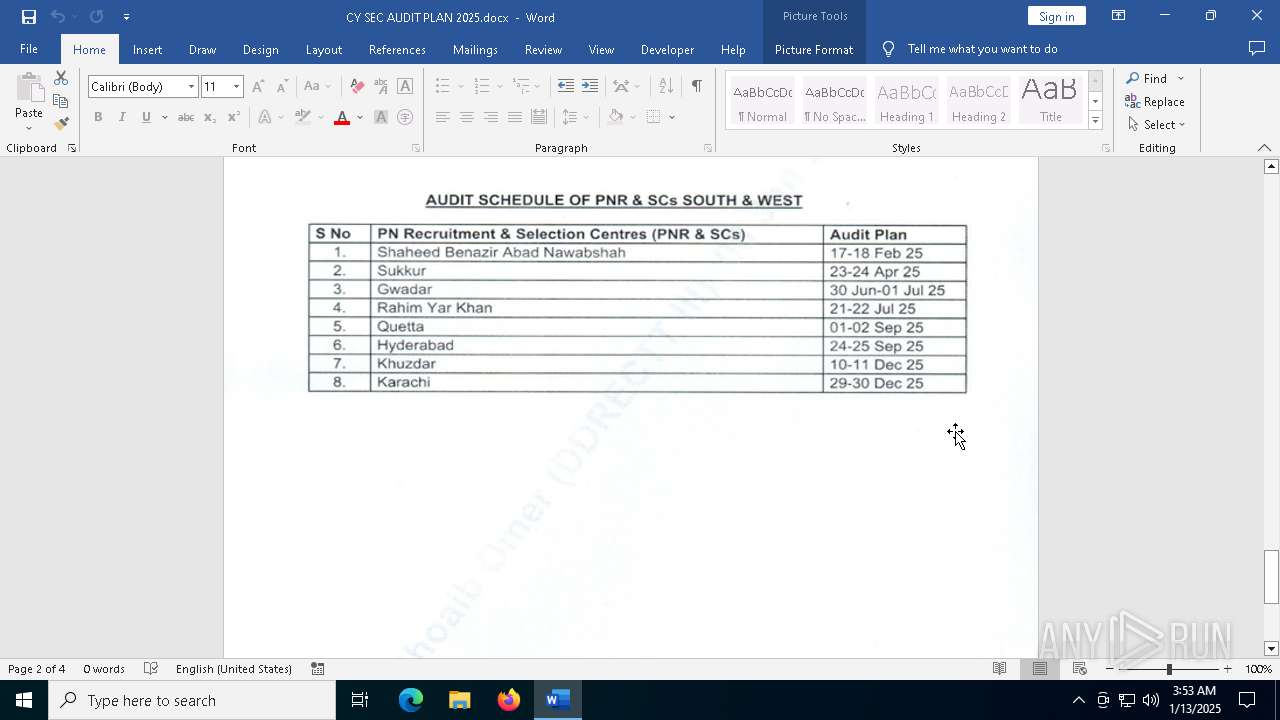Center align the text

(467, 117)
